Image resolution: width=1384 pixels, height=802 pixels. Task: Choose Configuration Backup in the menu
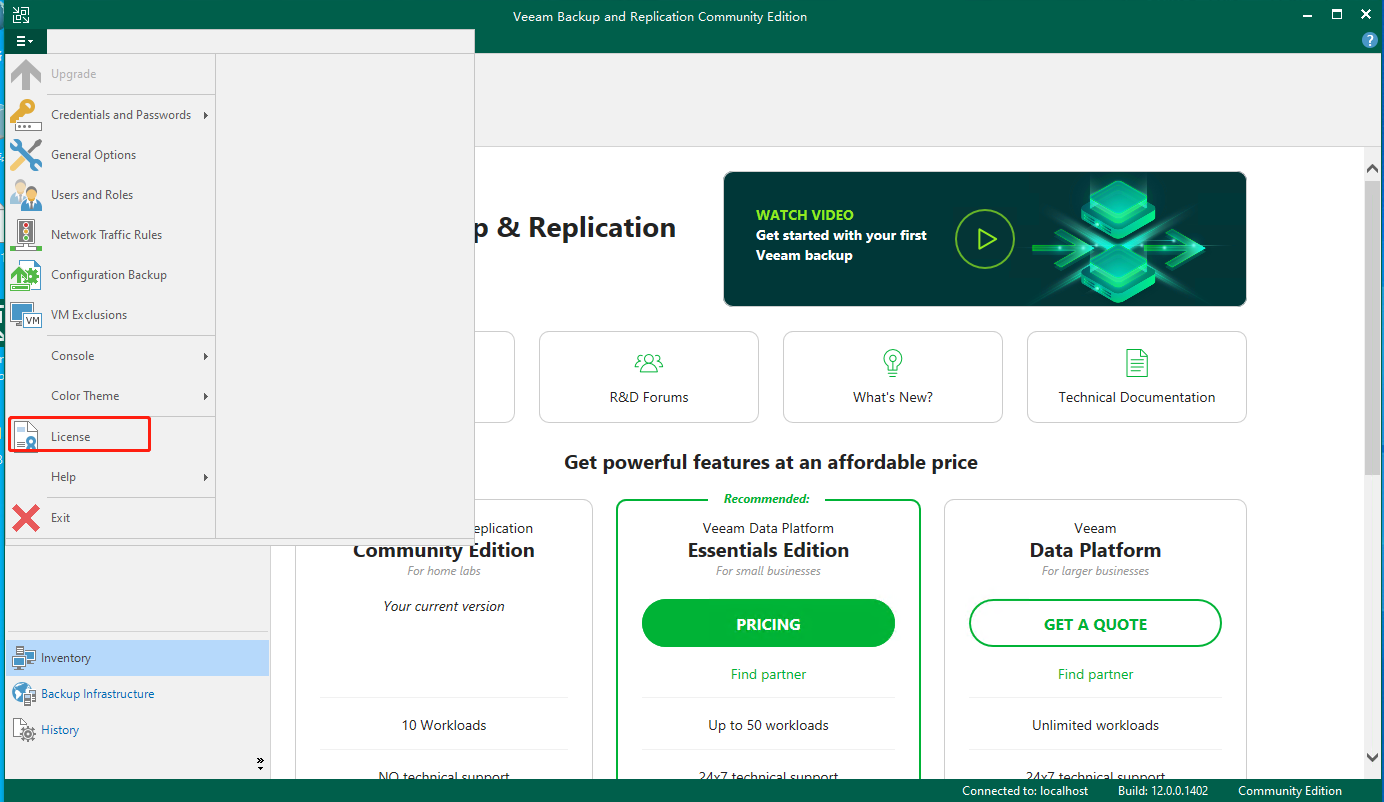click(111, 275)
